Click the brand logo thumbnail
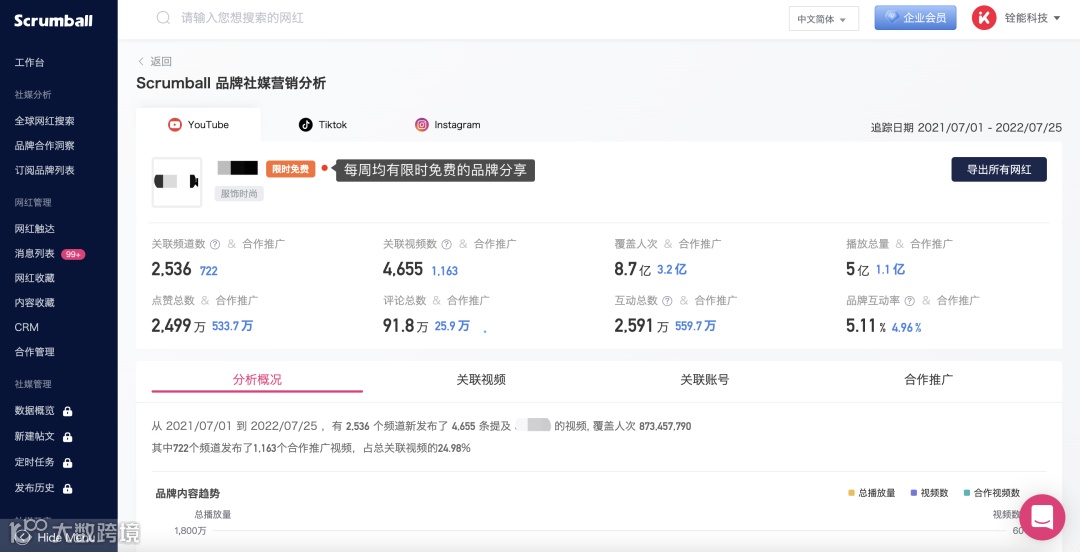This screenshot has height=552, width=1080. click(x=177, y=182)
